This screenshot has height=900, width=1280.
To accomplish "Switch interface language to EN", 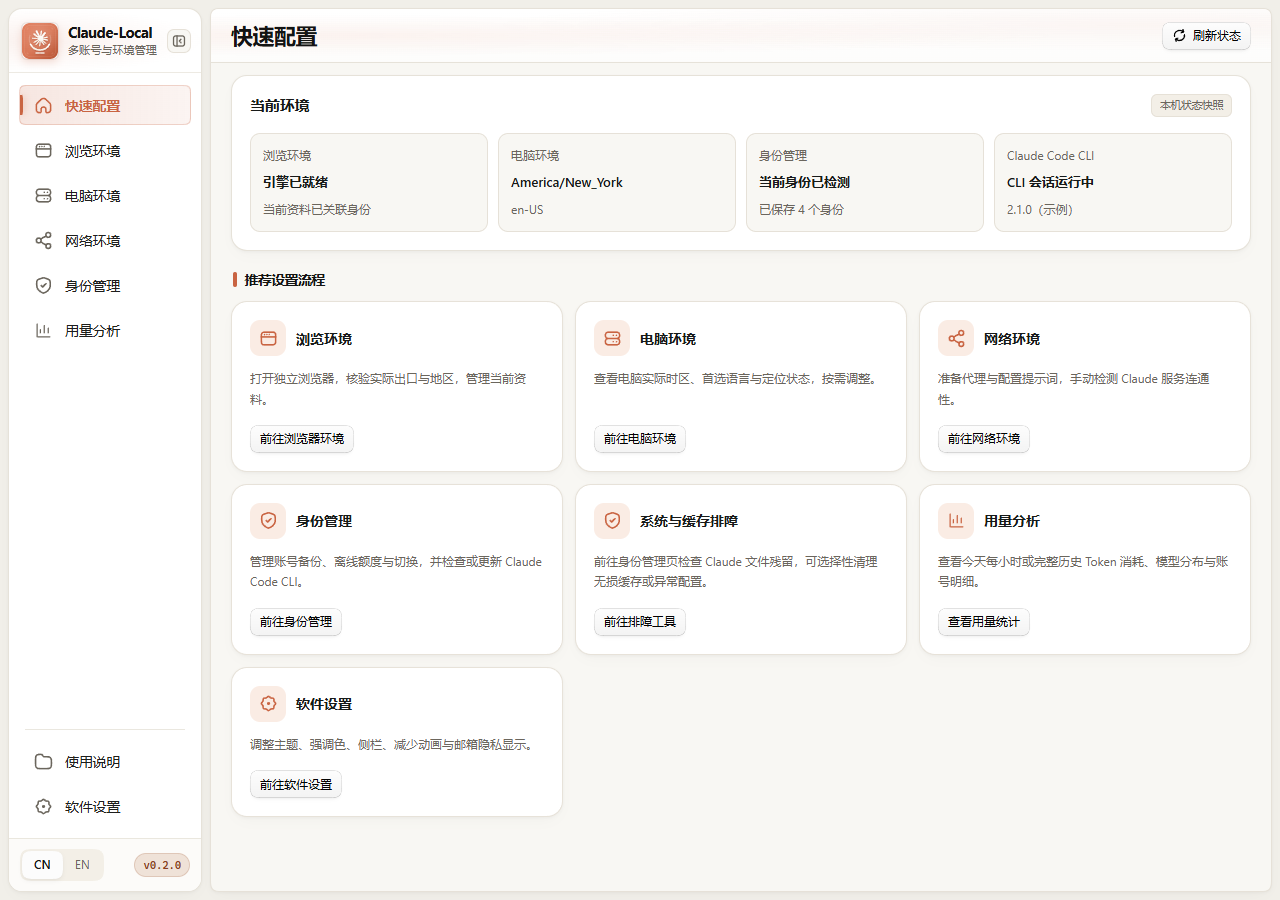I will tap(82, 865).
